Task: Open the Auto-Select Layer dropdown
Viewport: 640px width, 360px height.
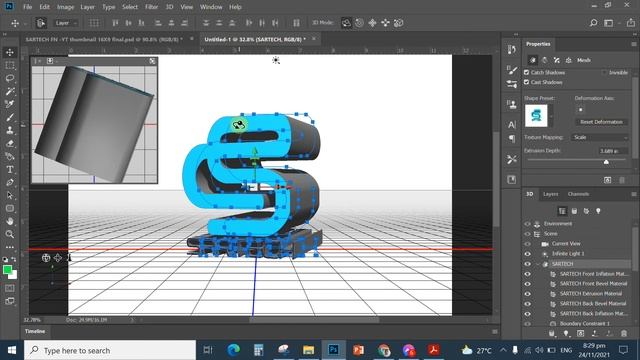Action: click(66, 23)
